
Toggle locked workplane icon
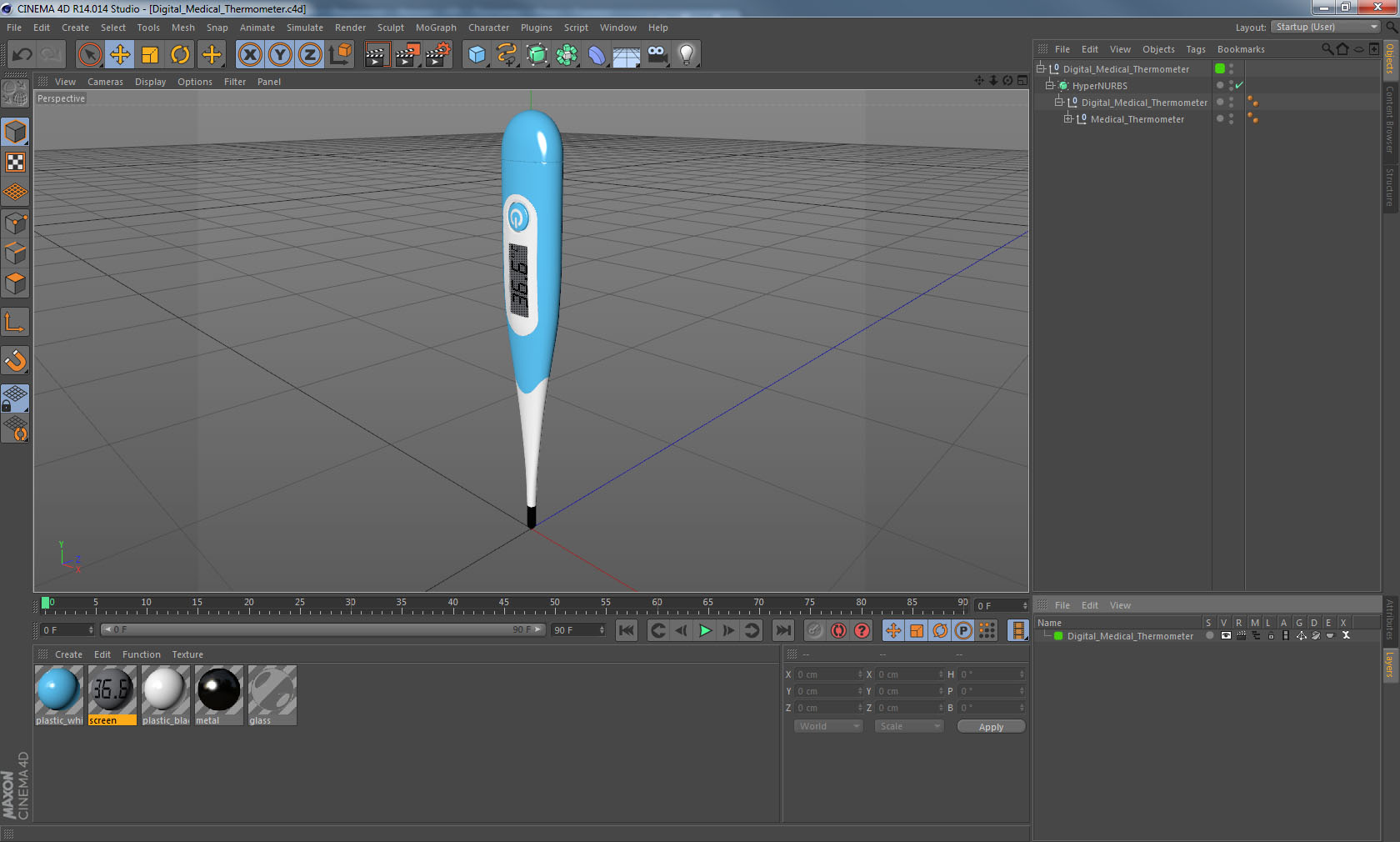coord(16,398)
